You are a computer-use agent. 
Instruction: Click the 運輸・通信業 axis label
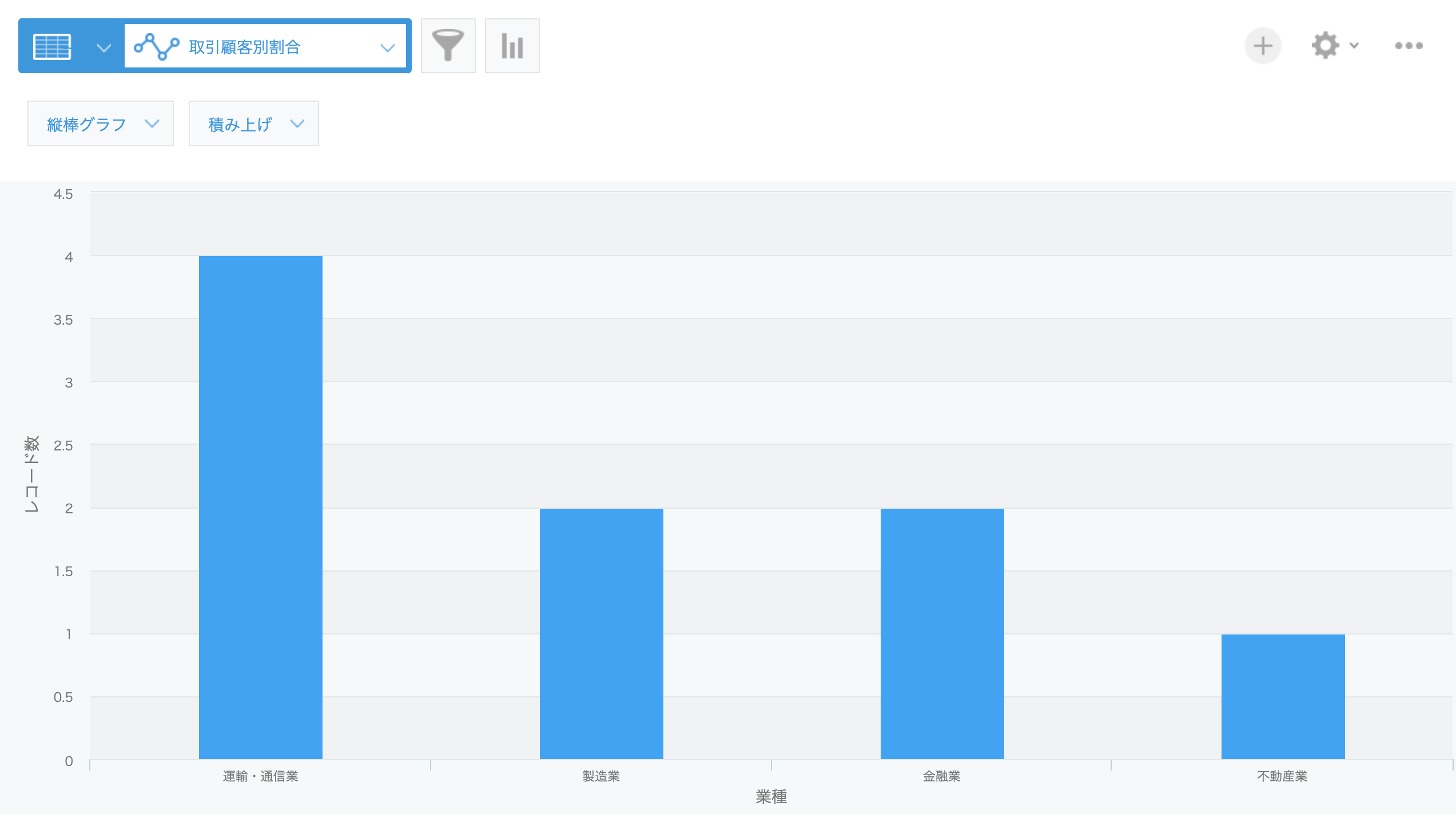point(261,776)
